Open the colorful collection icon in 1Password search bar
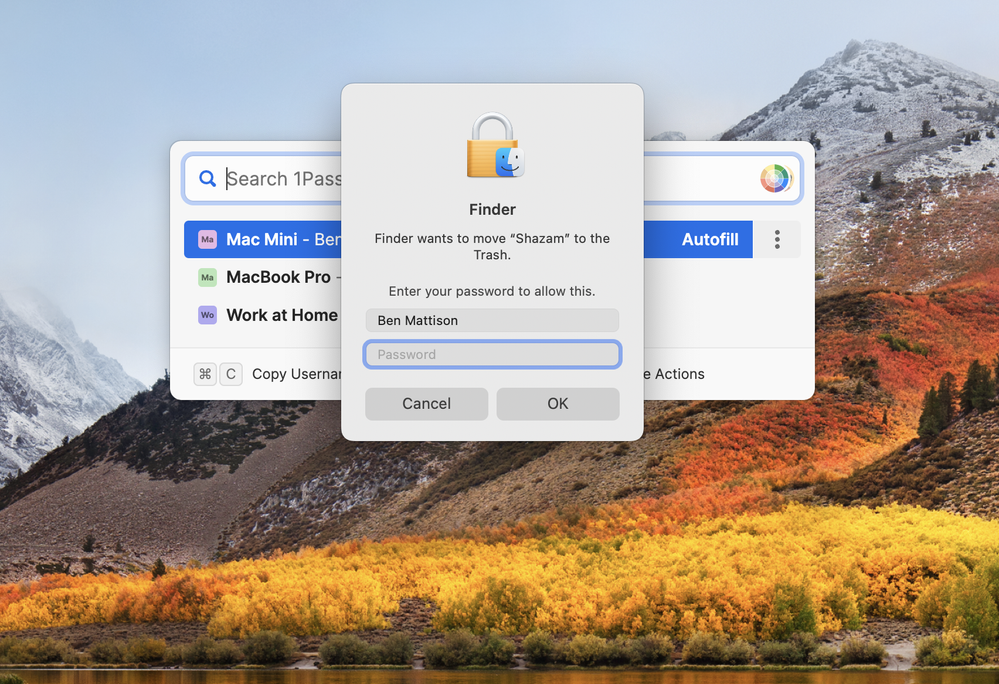Image resolution: width=999 pixels, height=684 pixels. coord(775,178)
